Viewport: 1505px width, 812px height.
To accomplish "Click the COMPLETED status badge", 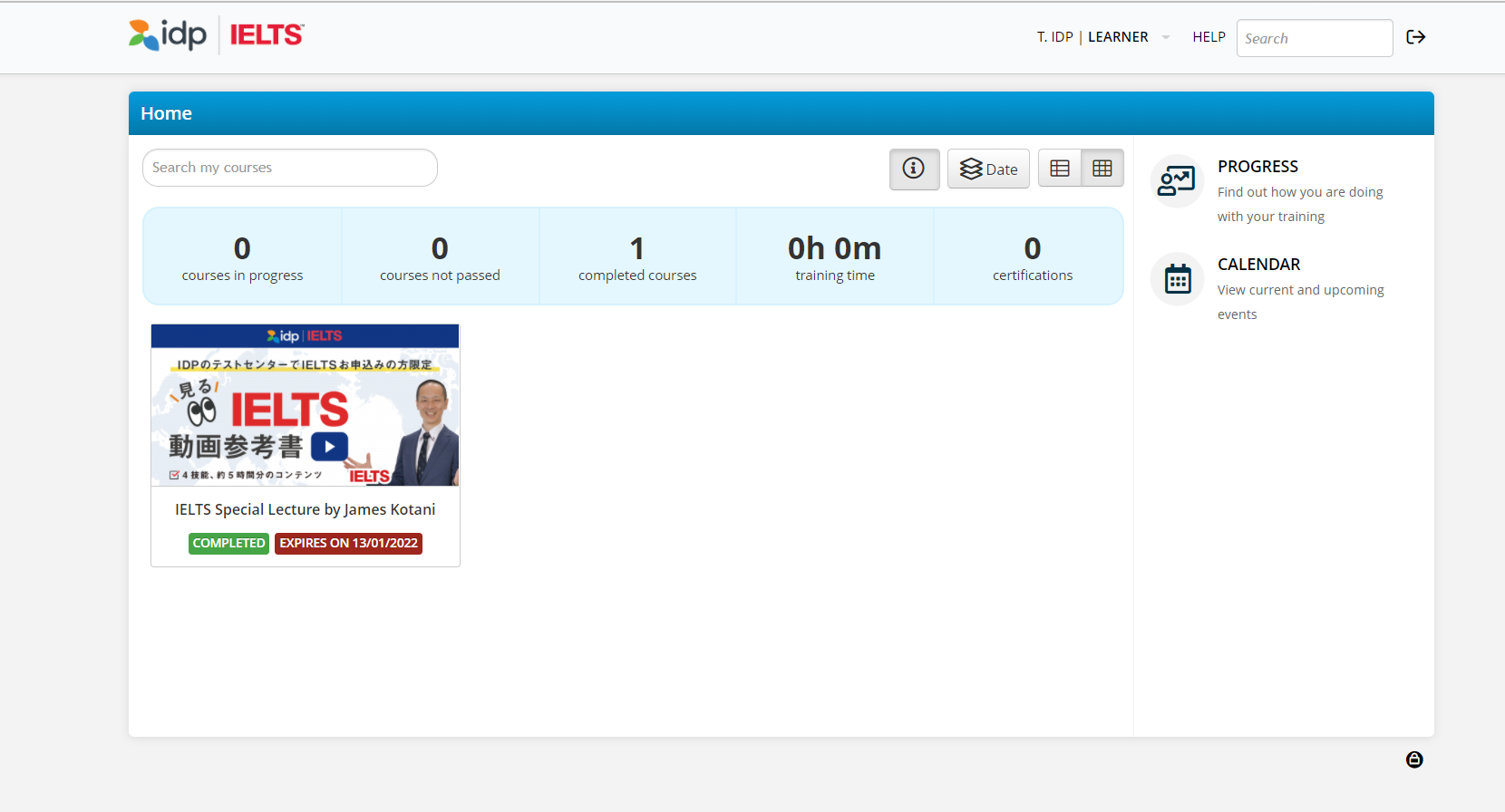I will pos(228,543).
